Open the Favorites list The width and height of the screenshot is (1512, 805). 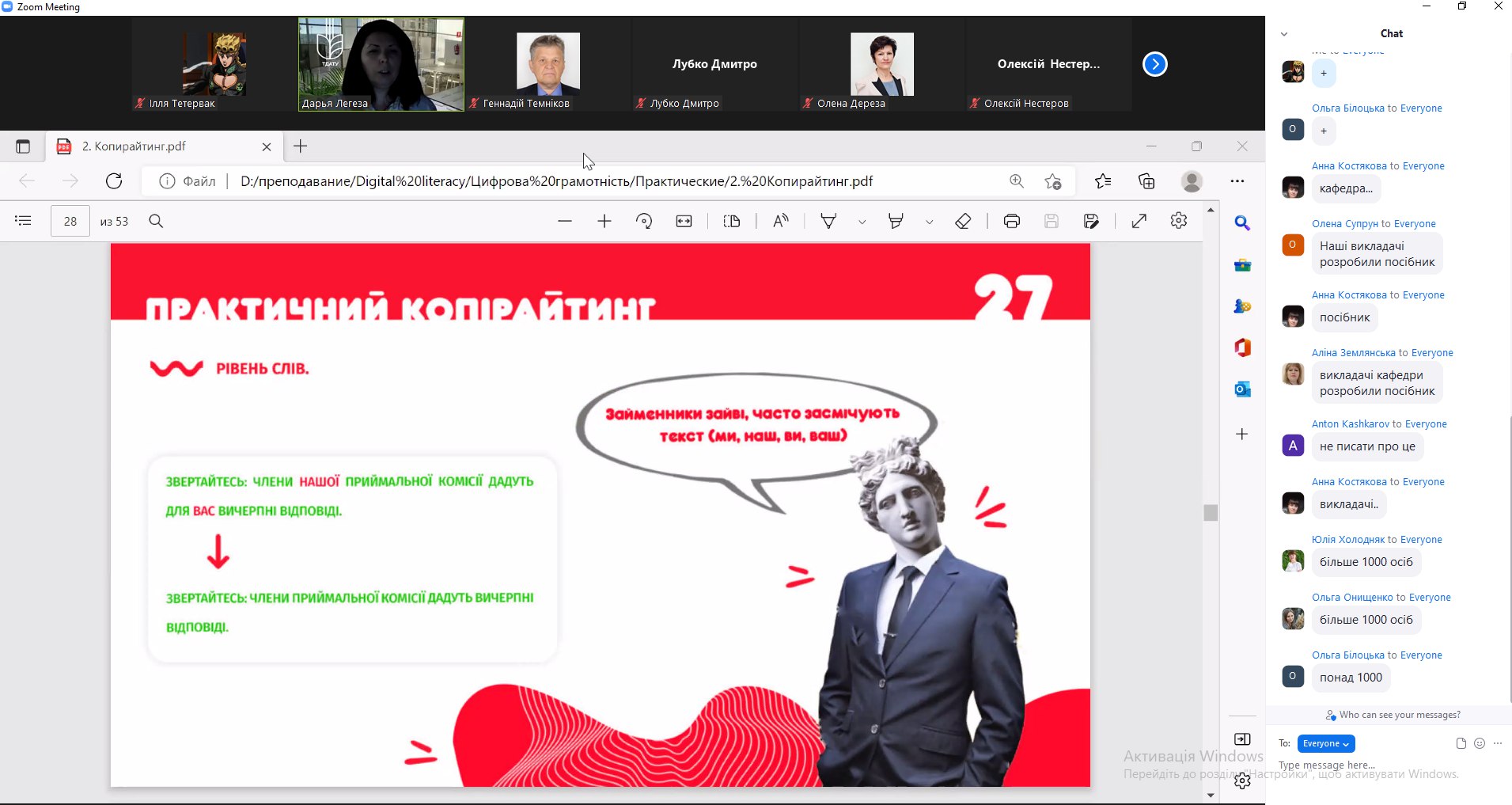1103,181
